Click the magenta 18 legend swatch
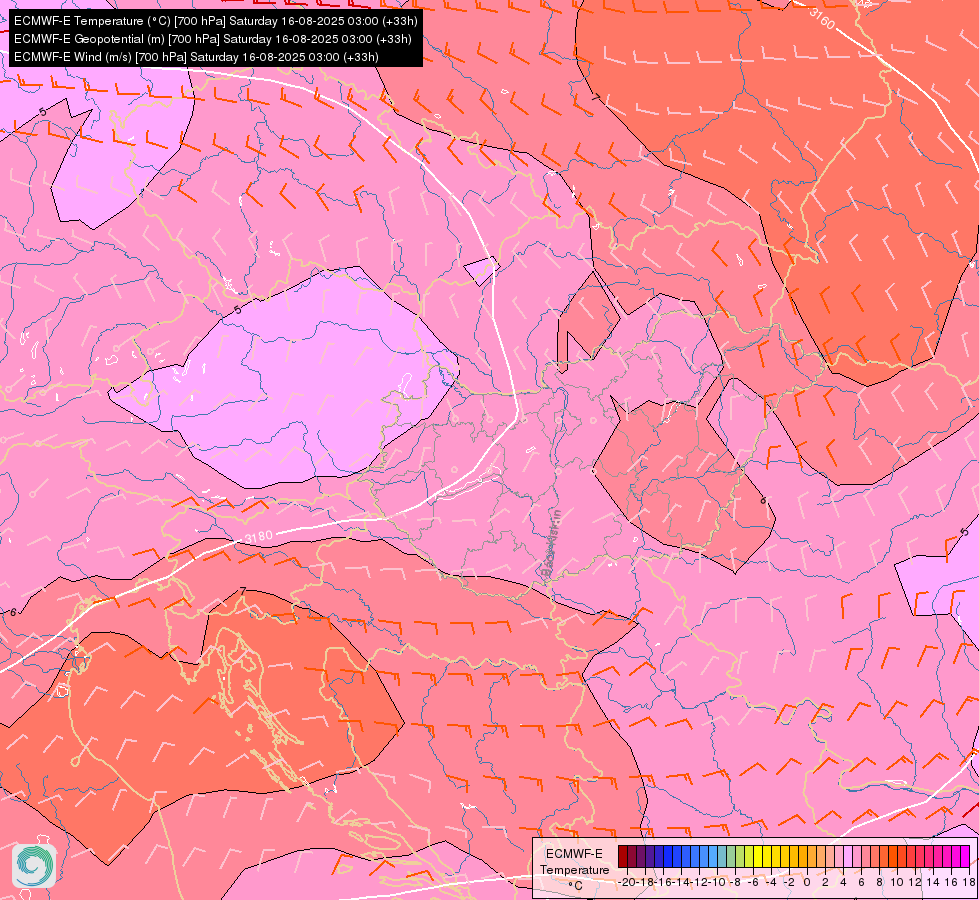This screenshot has width=979, height=900. click(x=965, y=856)
